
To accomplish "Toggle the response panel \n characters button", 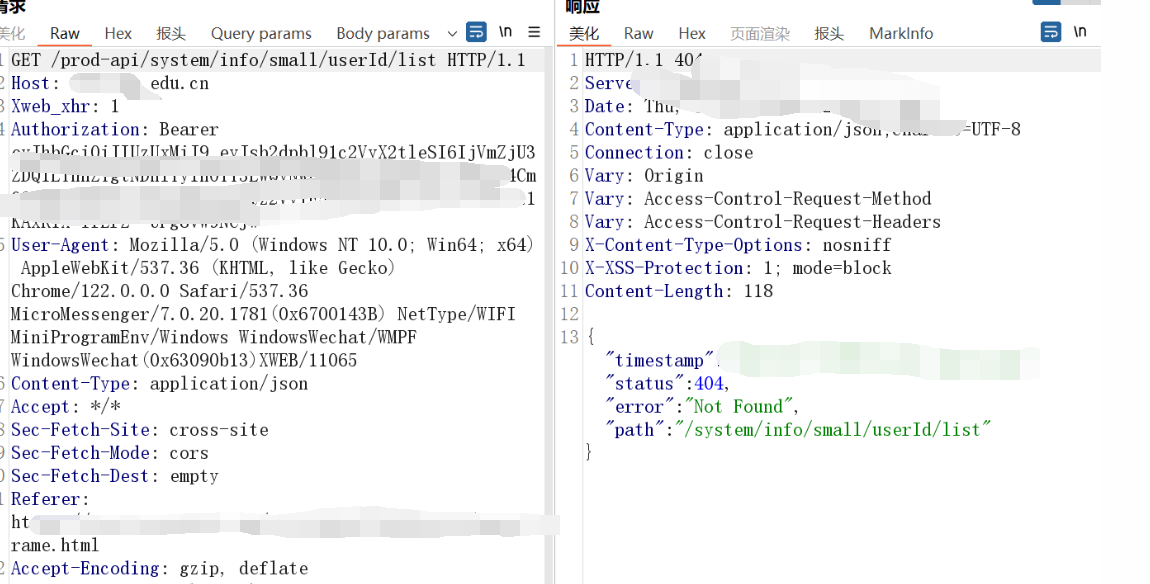I will coord(1080,32).
